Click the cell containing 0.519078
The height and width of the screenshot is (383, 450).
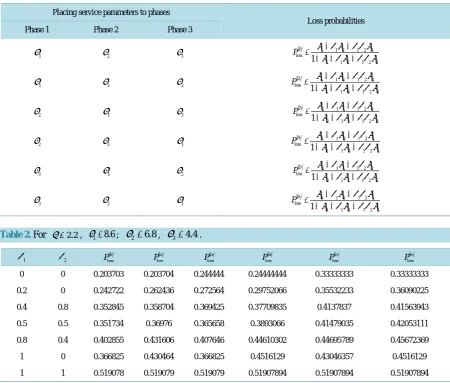[x=109, y=373]
